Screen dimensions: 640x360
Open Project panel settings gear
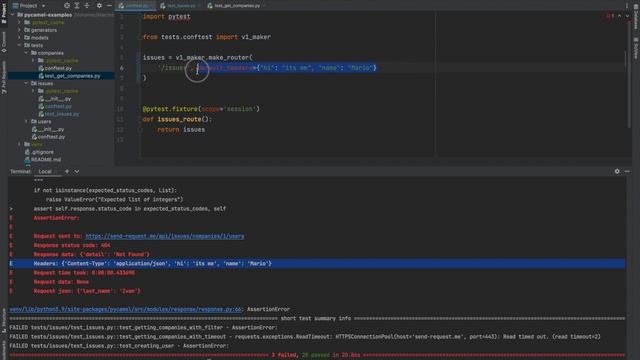99,6
